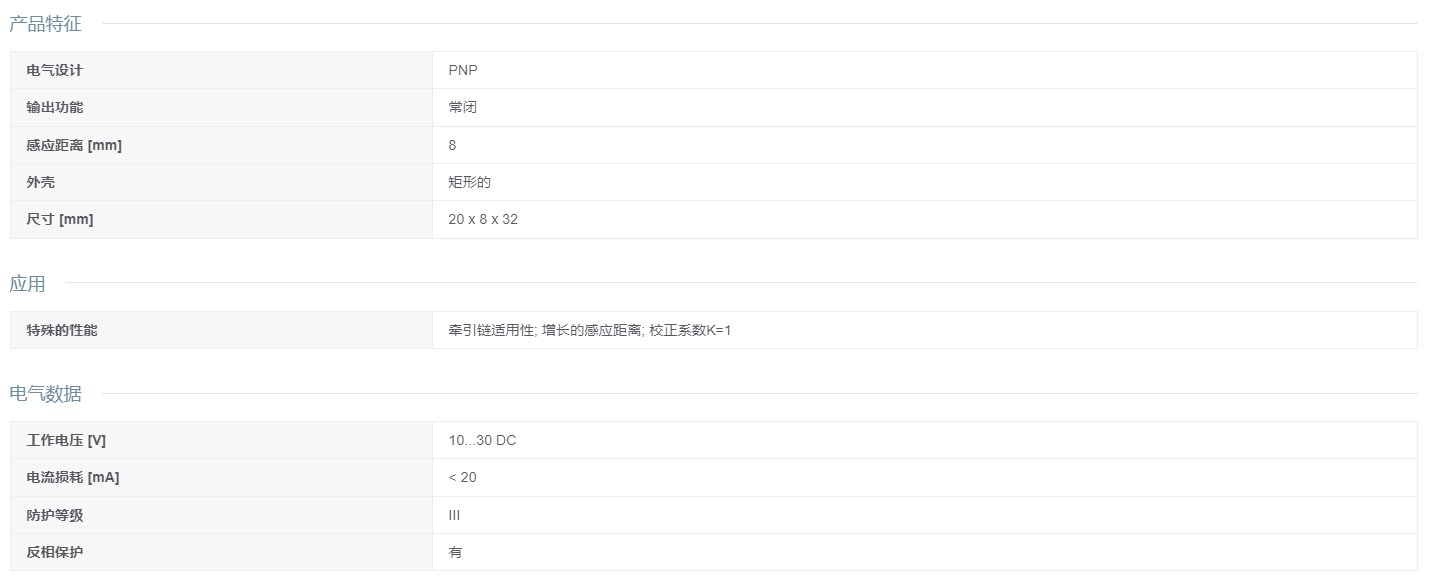Select the 工作电压 [V] label
Screen dimensions: 1432x577
66,440
